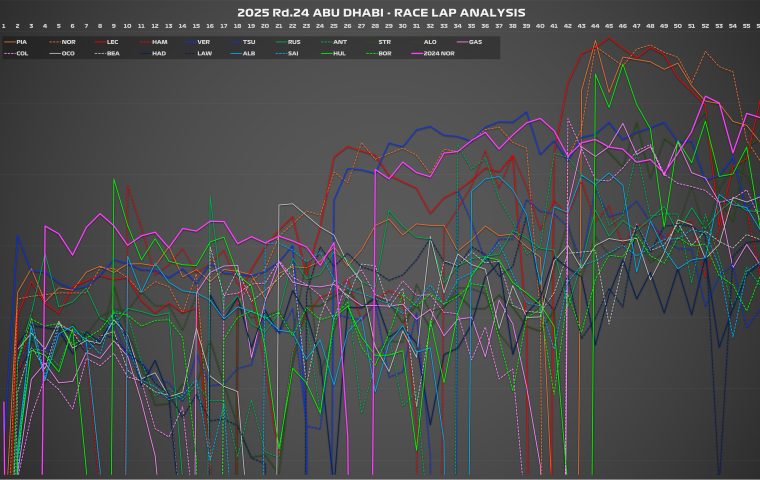Click the OCO legend label

(68, 53)
